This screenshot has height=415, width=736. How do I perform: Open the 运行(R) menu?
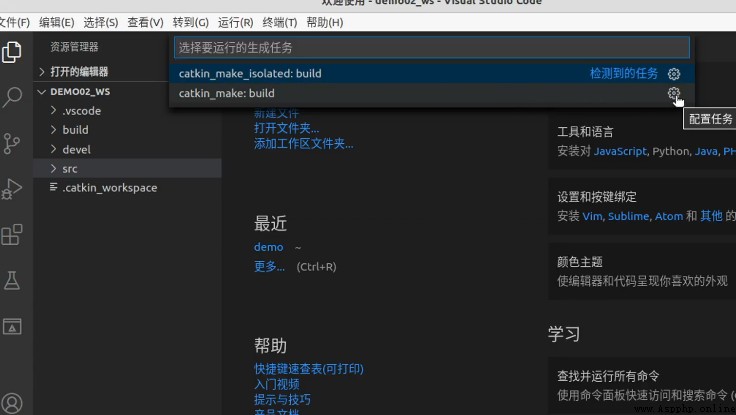point(235,23)
